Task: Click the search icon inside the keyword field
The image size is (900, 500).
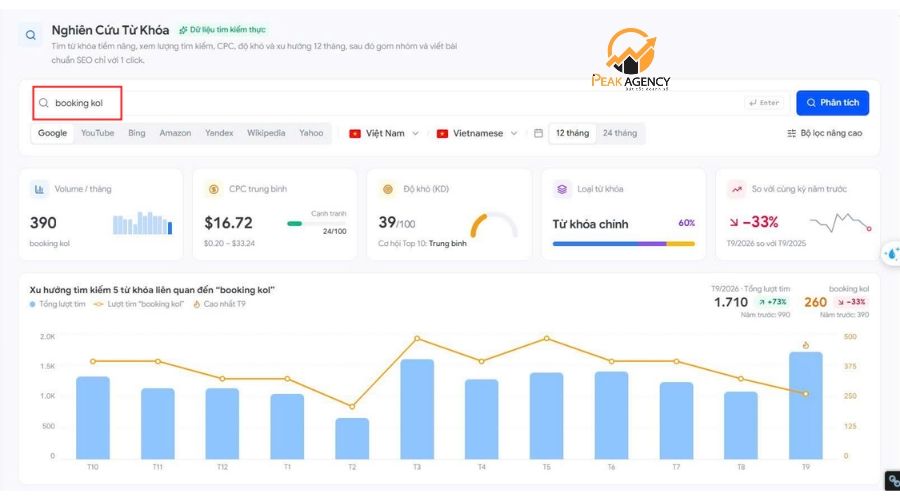Action: (44, 103)
